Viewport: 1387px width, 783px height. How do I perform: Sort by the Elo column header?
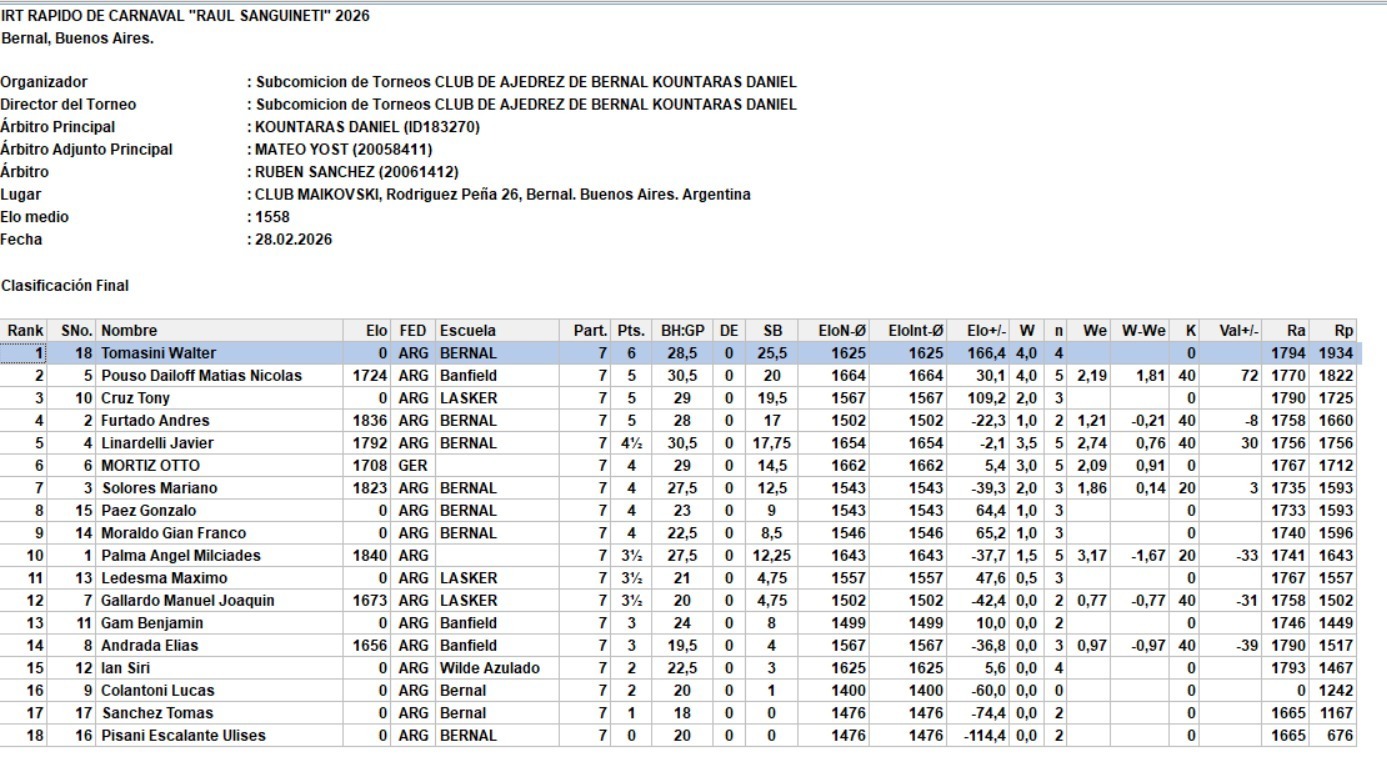coord(377,330)
